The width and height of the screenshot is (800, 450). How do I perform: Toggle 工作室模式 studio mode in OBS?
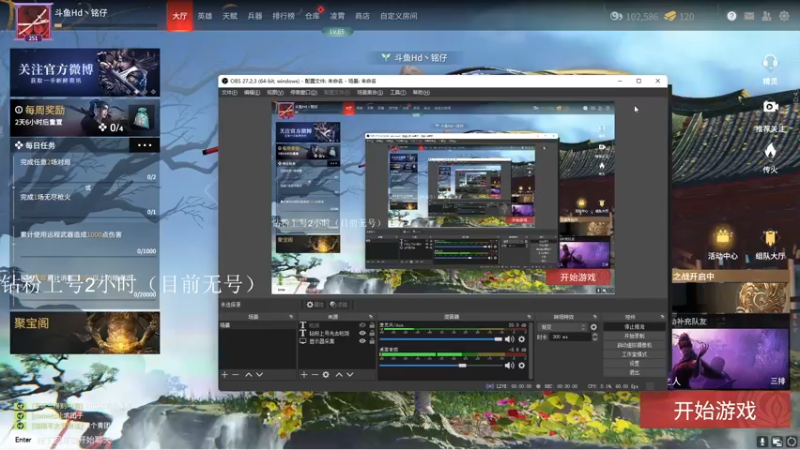click(x=634, y=354)
